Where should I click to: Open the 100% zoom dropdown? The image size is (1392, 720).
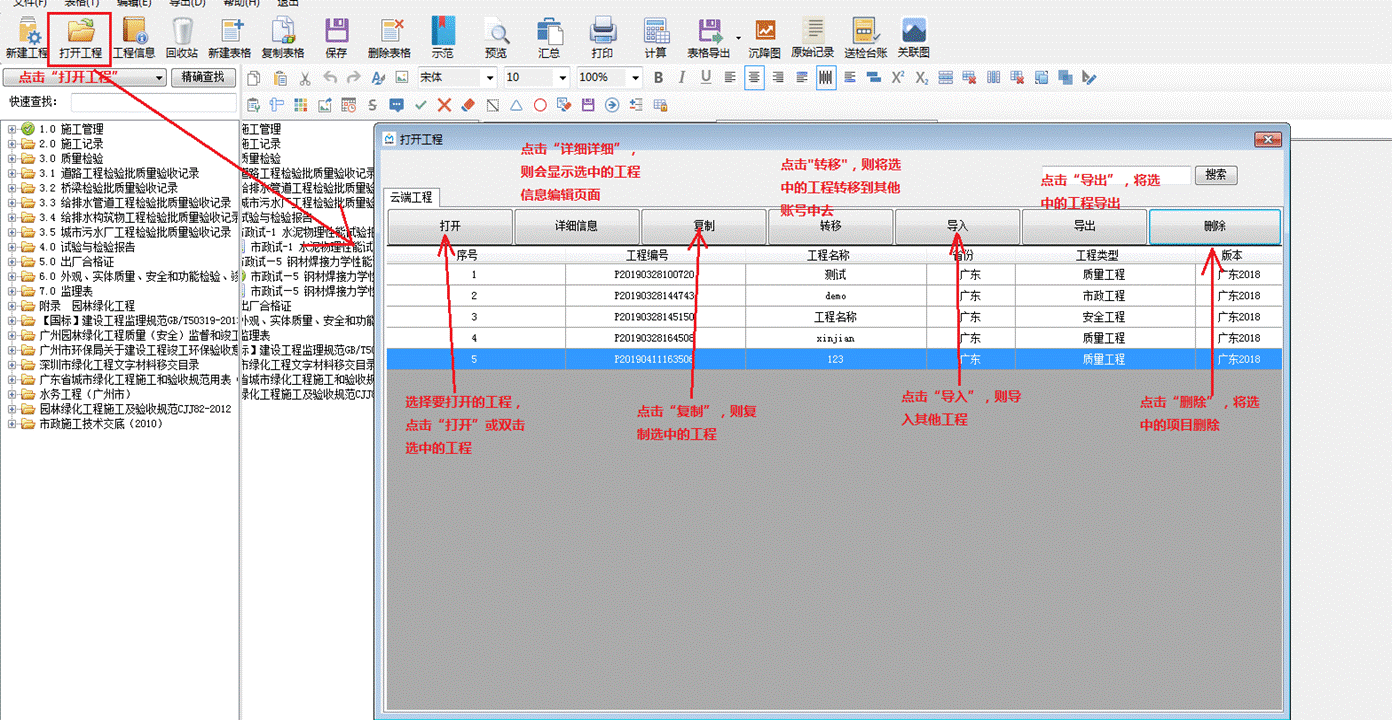click(x=634, y=77)
